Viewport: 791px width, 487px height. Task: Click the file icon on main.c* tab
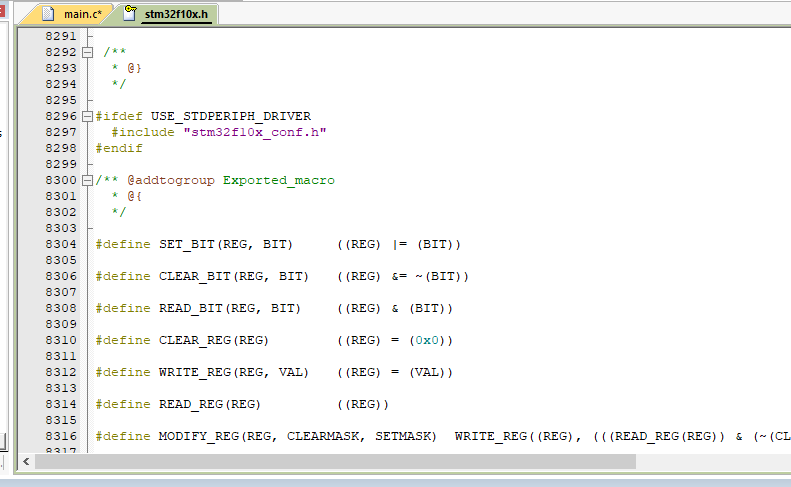tap(48, 14)
